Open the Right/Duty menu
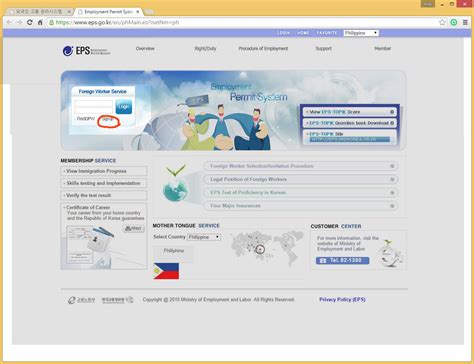 (x=205, y=49)
